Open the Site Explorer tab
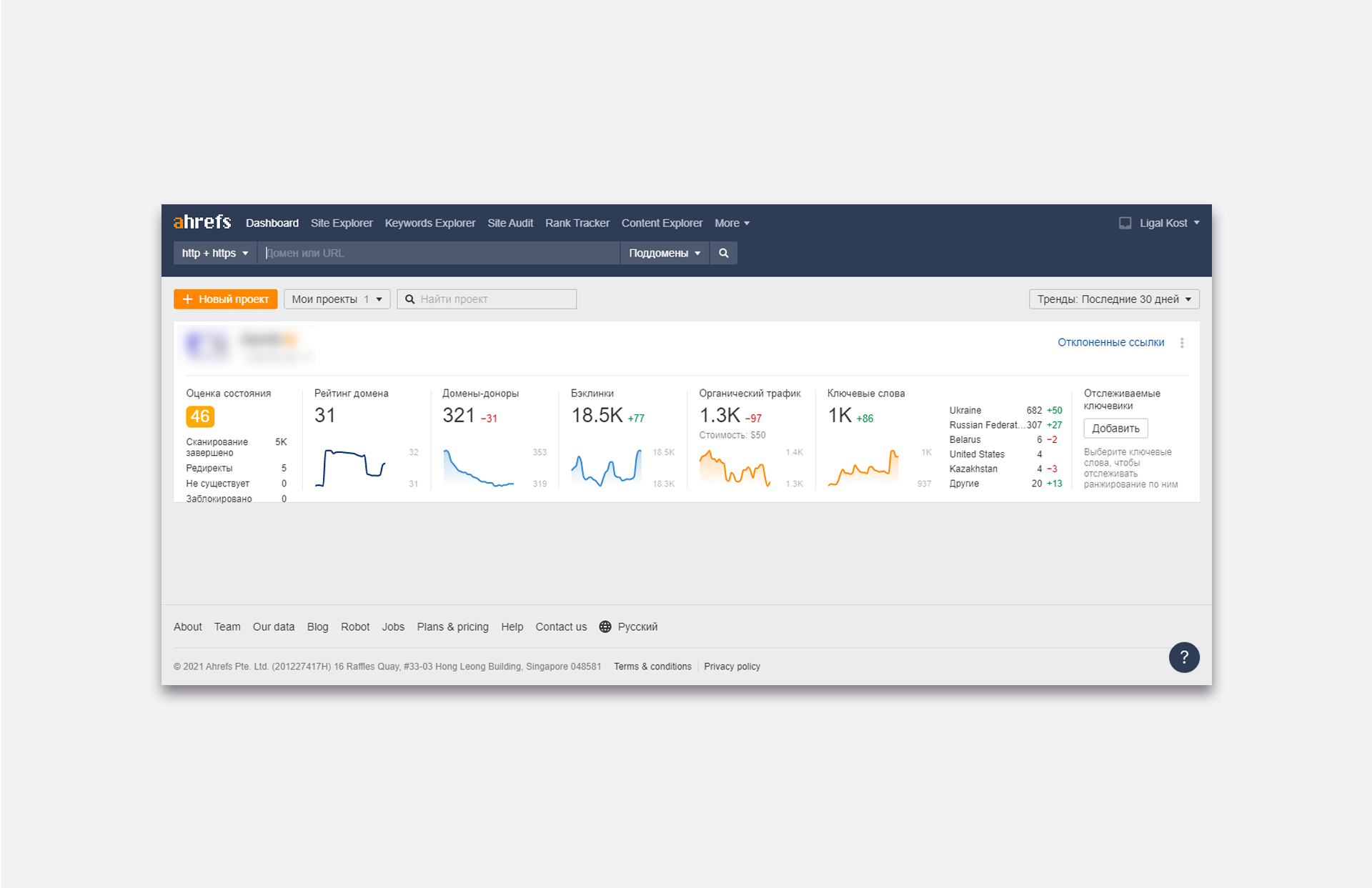The image size is (1372, 888). [342, 223]
